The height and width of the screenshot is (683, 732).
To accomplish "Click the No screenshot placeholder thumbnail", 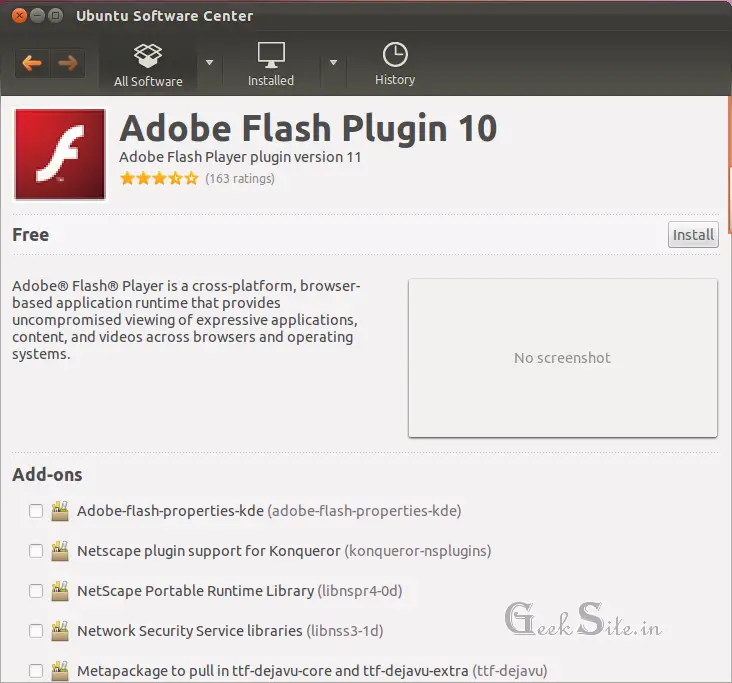I will [x=563, y=358].
